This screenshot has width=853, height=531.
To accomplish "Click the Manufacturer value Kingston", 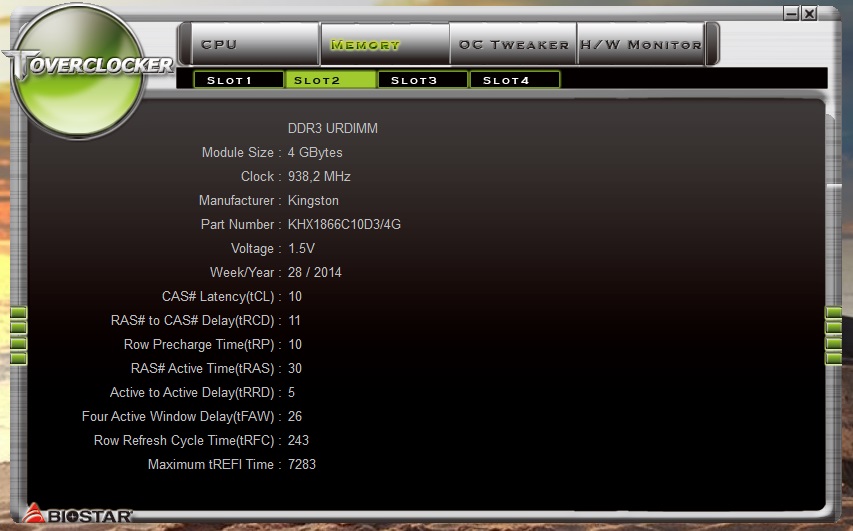I will pos(313,201).
